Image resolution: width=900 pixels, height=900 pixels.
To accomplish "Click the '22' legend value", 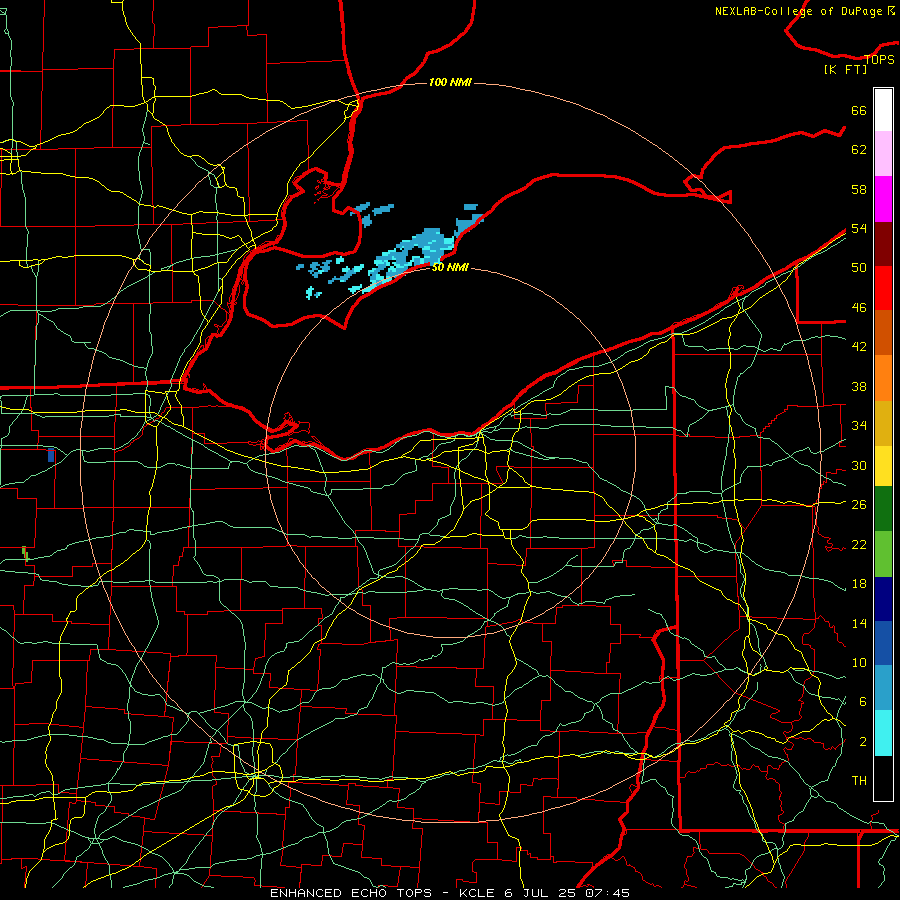I will (x=859, y=544).
